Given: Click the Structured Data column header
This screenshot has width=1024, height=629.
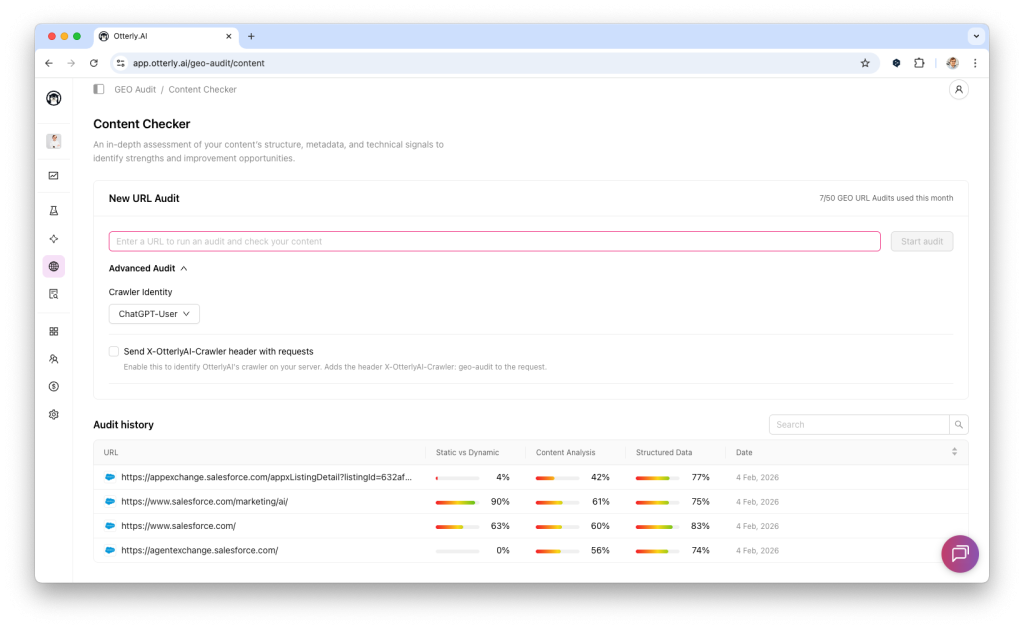Looking at the screenshot, I should [664, 453].
